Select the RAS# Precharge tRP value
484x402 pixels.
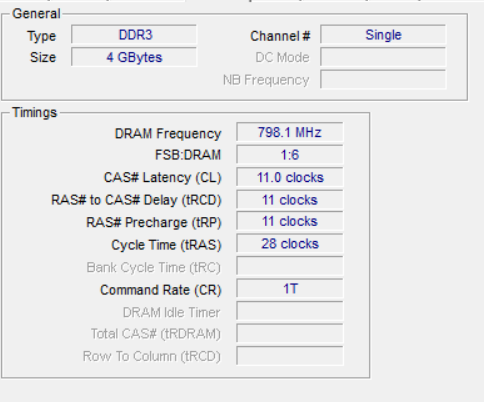pos(290,221)
